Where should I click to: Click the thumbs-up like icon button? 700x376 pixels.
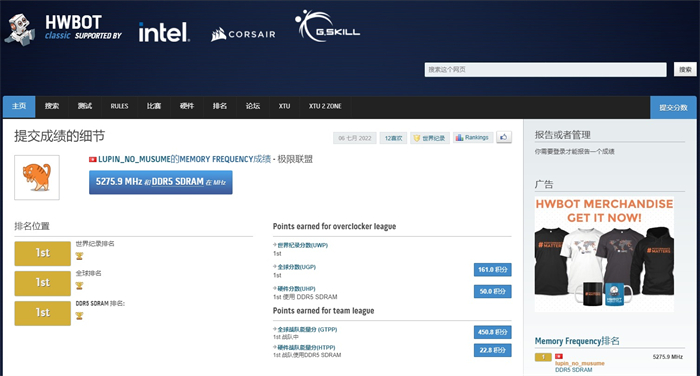pyautogui.click(x=504, y=138)
